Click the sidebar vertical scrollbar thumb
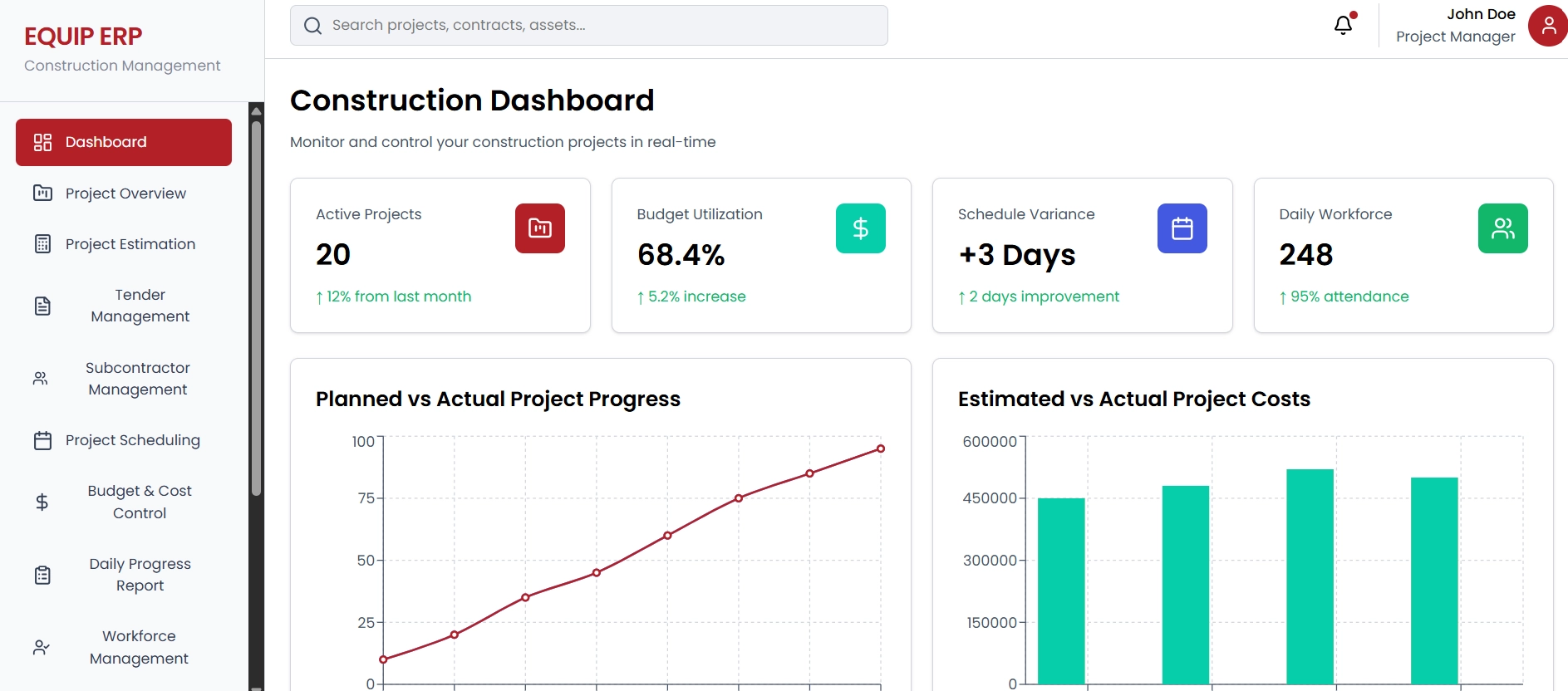This screenshot has width=1568, height=691. (256, 307)
